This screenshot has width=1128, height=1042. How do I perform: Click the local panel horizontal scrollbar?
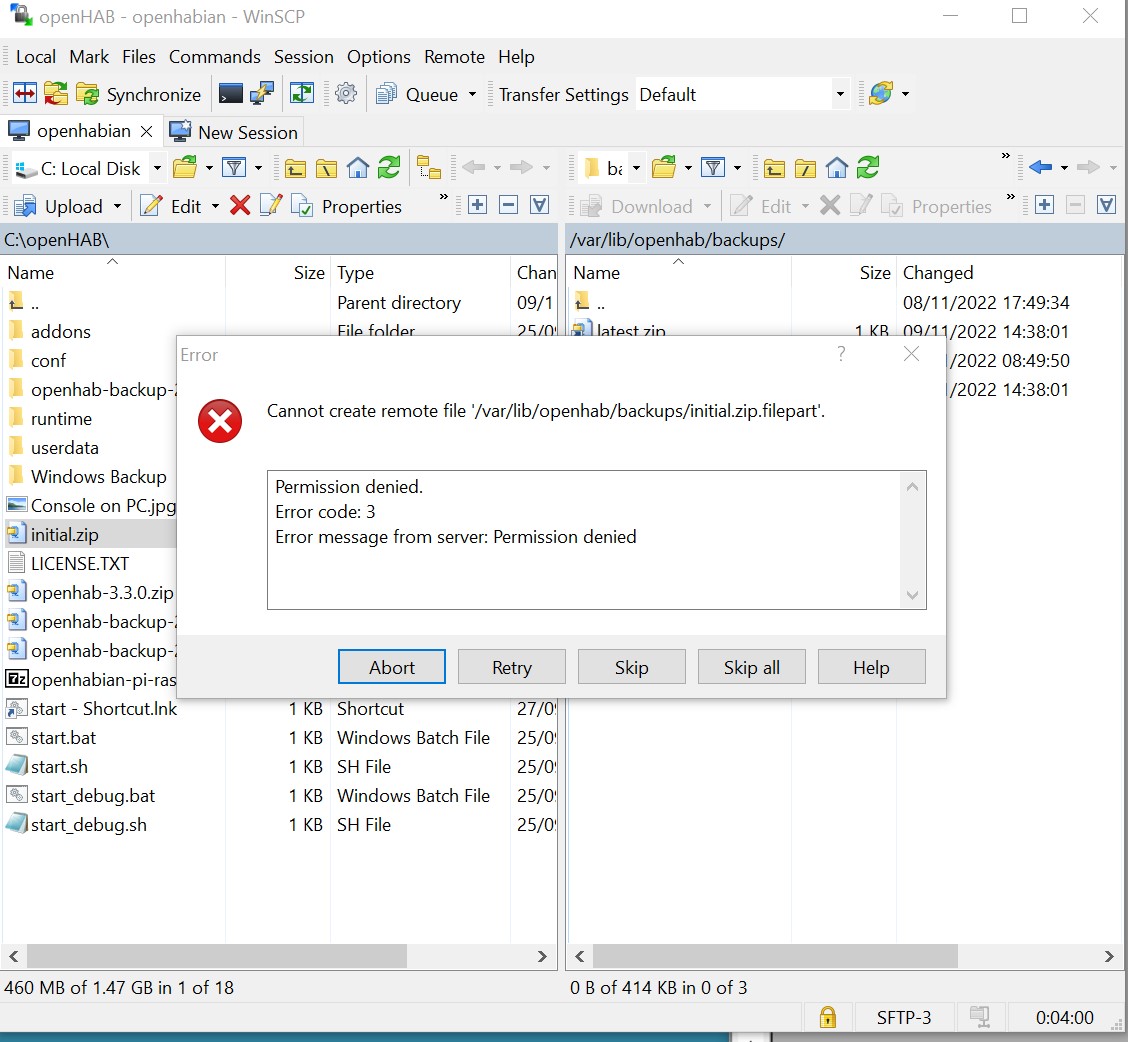coord(216,956)
